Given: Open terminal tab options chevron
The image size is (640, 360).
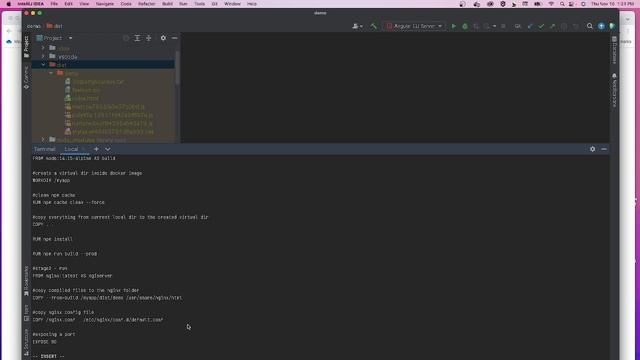Looking at the screenshot, I should (x=107, y=149).
